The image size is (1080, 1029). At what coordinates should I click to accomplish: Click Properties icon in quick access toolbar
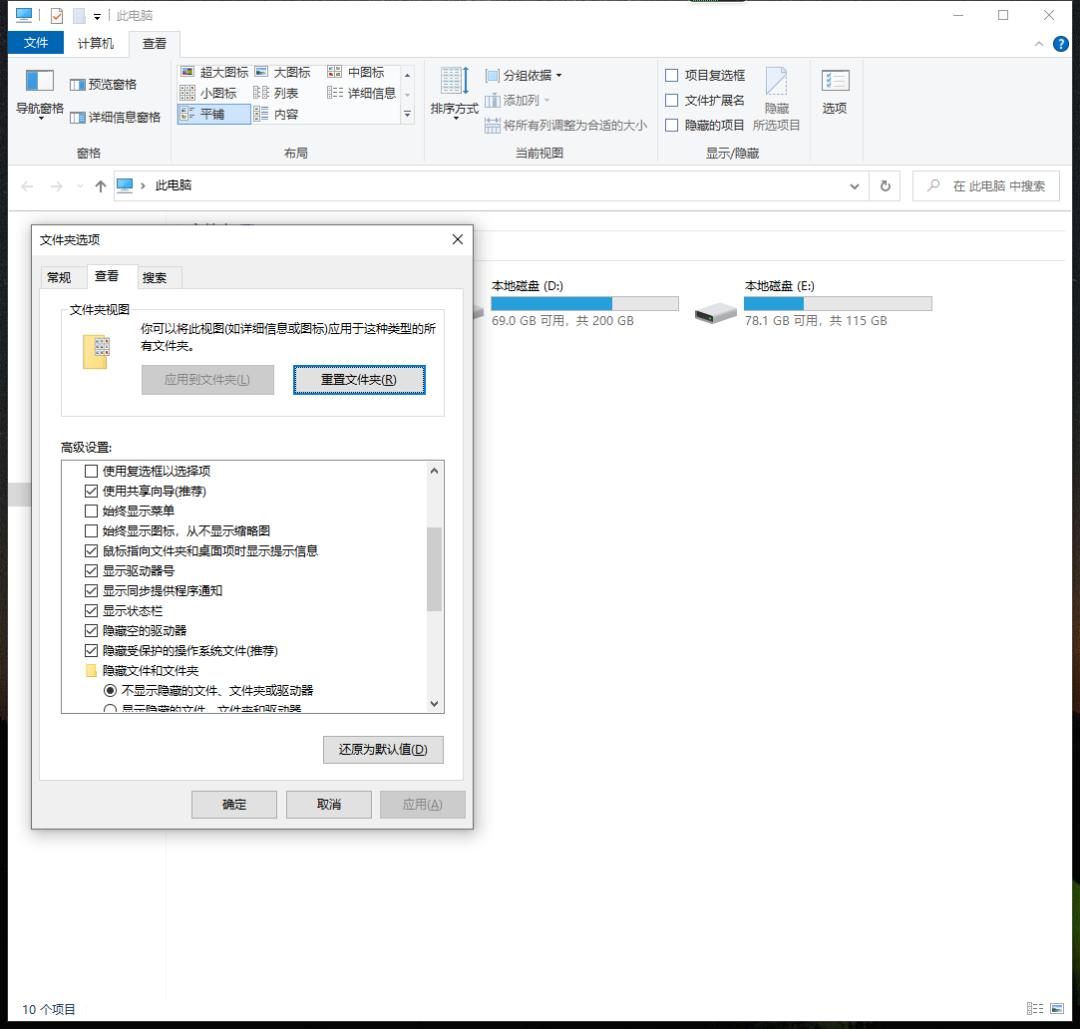click(56, 15)
